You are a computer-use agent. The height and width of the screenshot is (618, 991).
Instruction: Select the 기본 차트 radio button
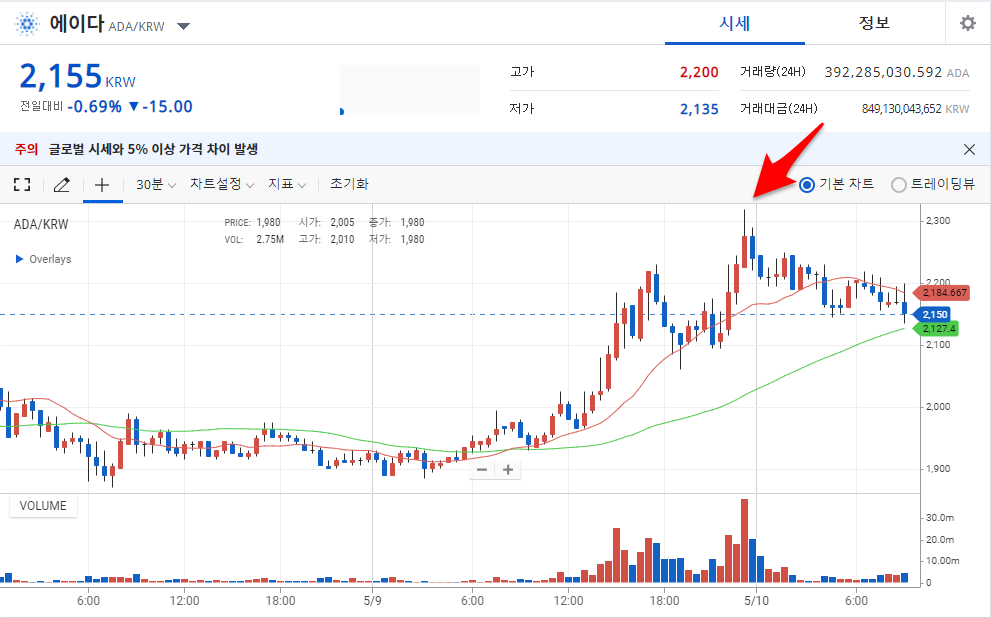806,185
